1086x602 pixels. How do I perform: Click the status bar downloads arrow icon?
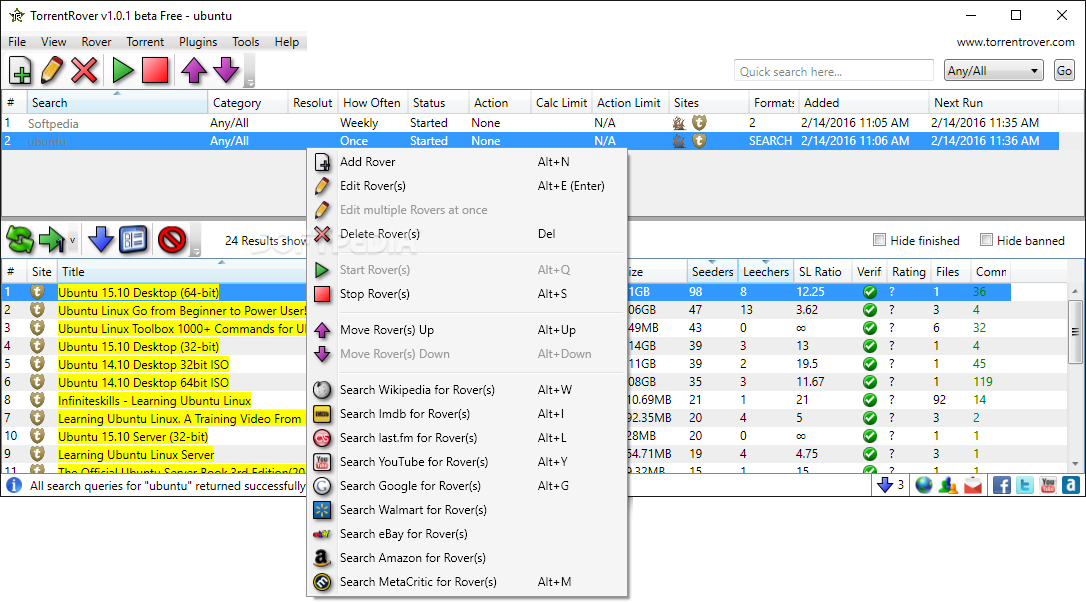click(x=884, y=485)
